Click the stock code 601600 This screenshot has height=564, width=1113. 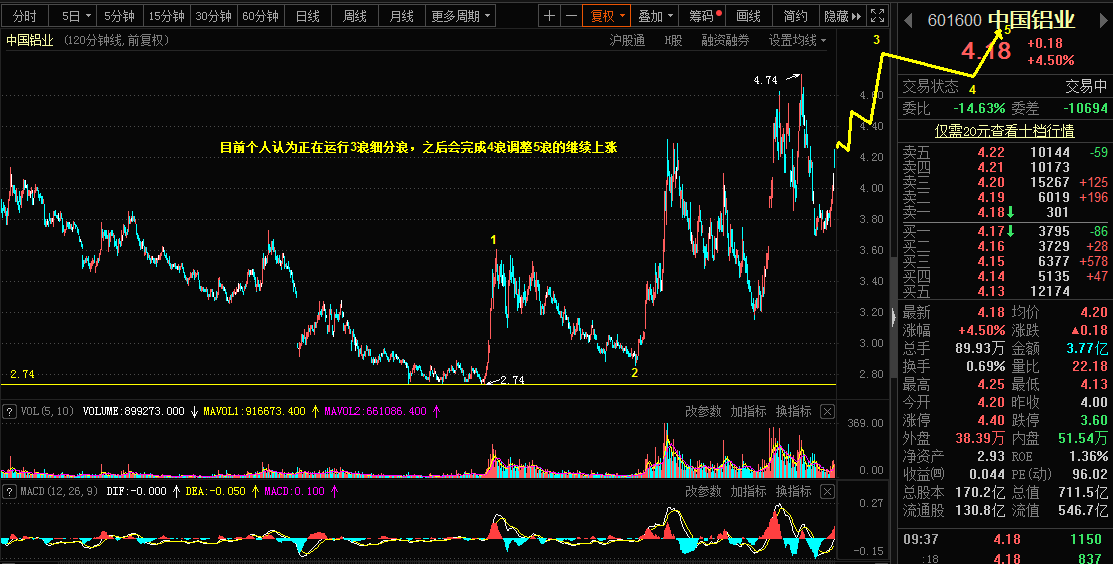click(x=955, y=21)
